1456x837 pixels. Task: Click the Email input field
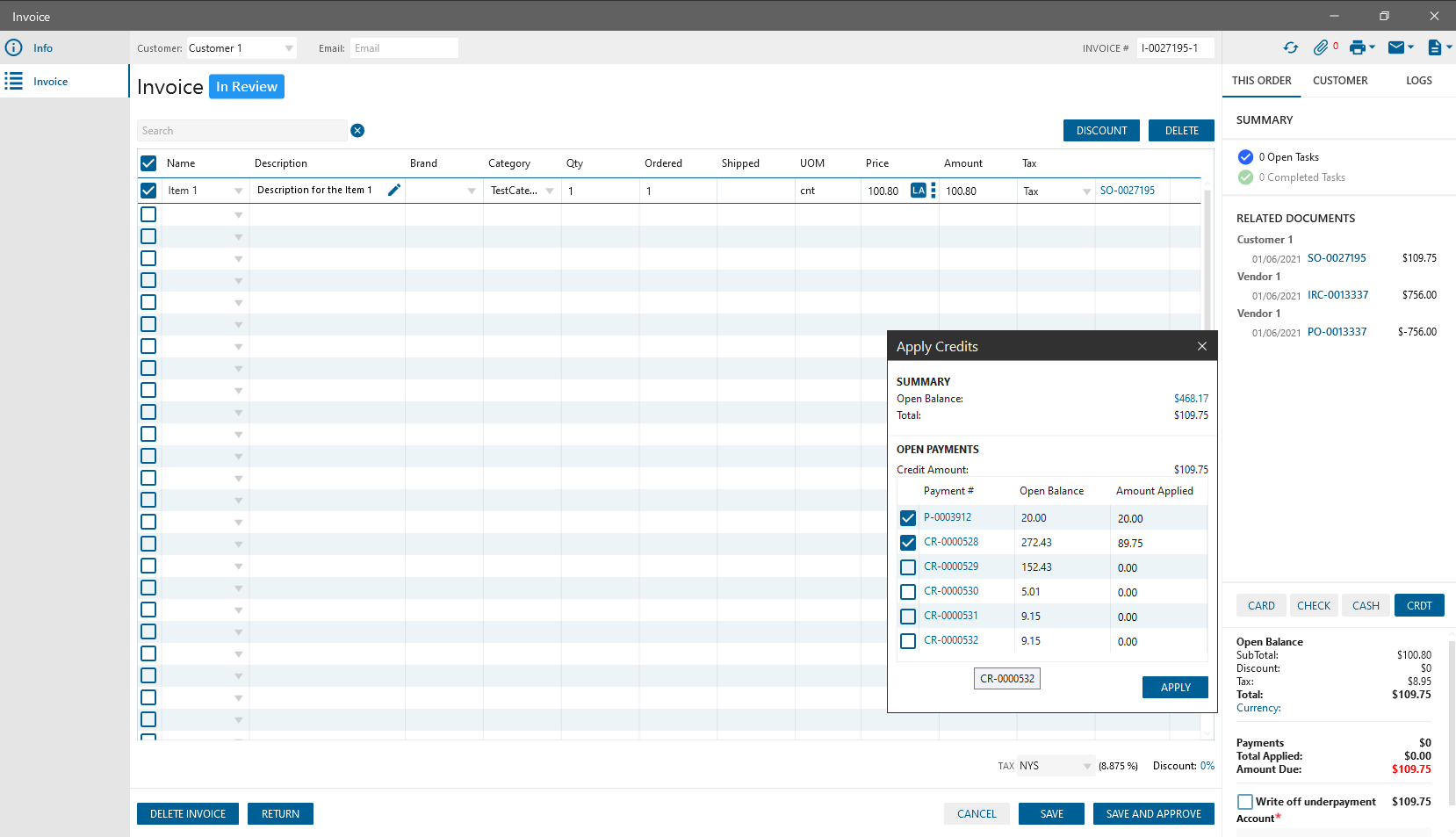[x=404, y=48]
